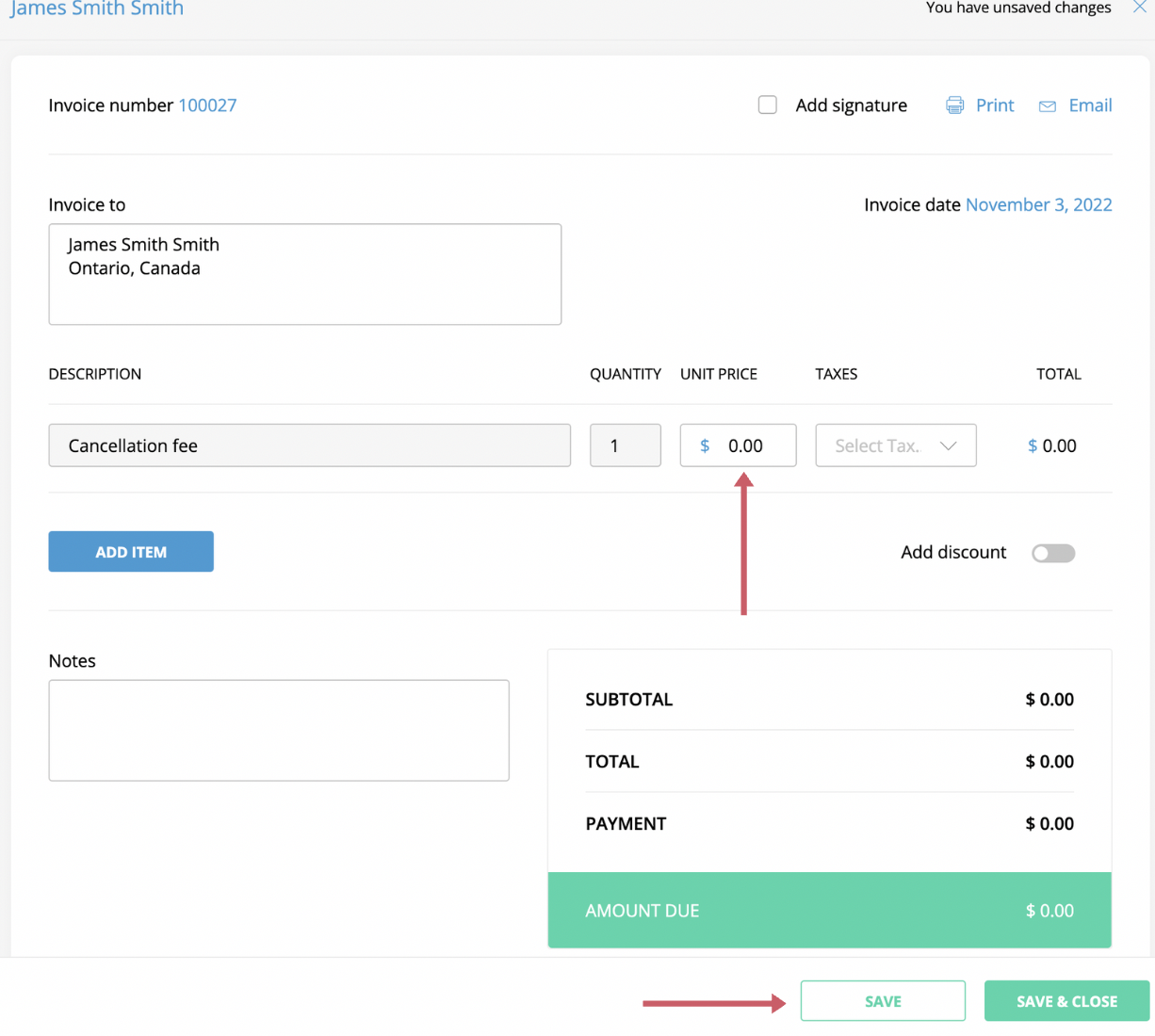This screenshot has height=1036, width=1155.
Task: Click into the Notes text area
Action: pos(279,730)
